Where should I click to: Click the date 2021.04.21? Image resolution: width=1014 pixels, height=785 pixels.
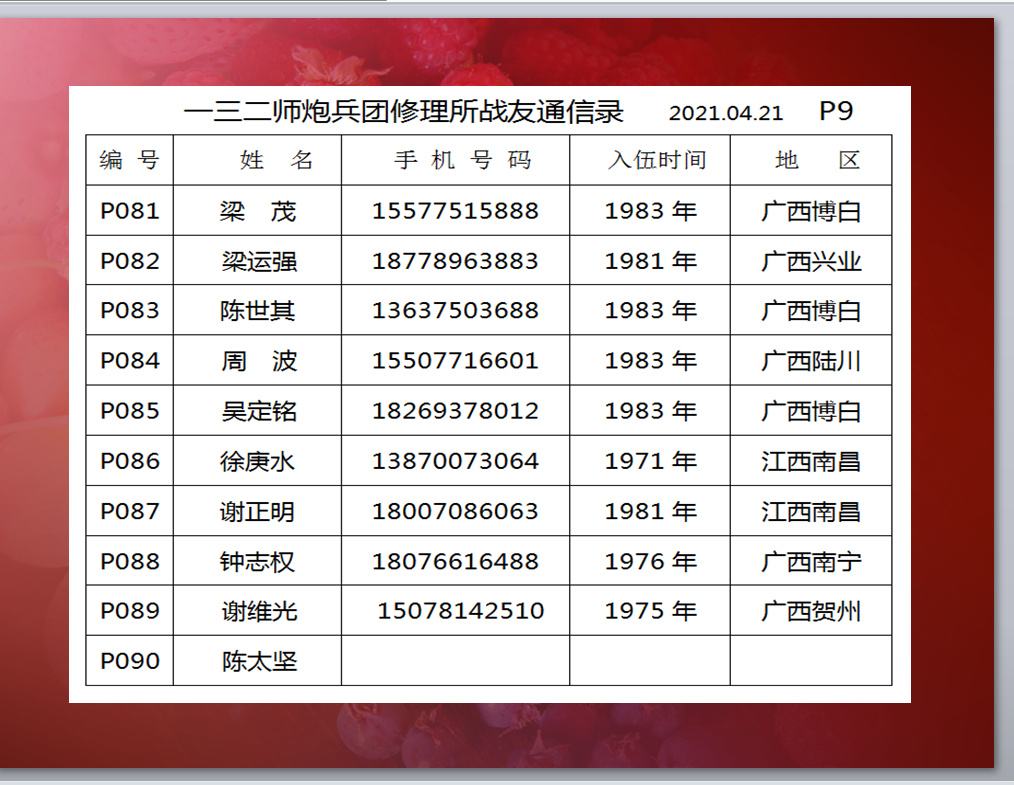click(x=726, y=113)
